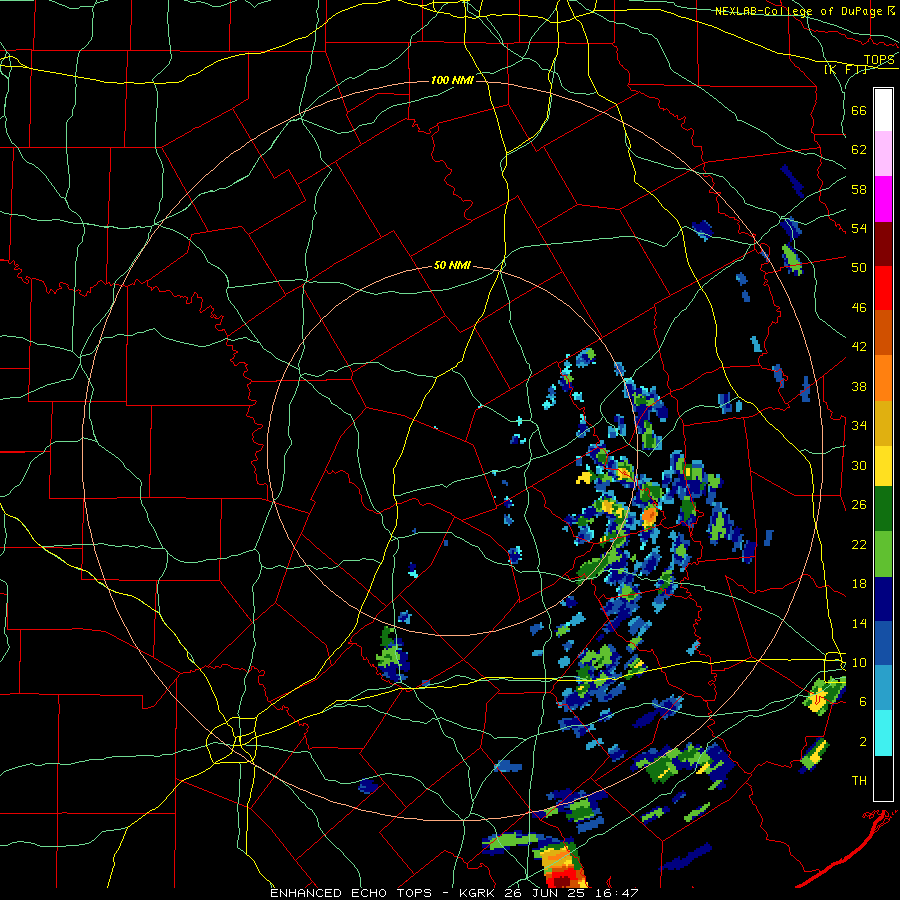The width and height of the screenshot is (900, 900).
Task: Click the light blue 6 kft legend swatch
Action: [883, 688]
